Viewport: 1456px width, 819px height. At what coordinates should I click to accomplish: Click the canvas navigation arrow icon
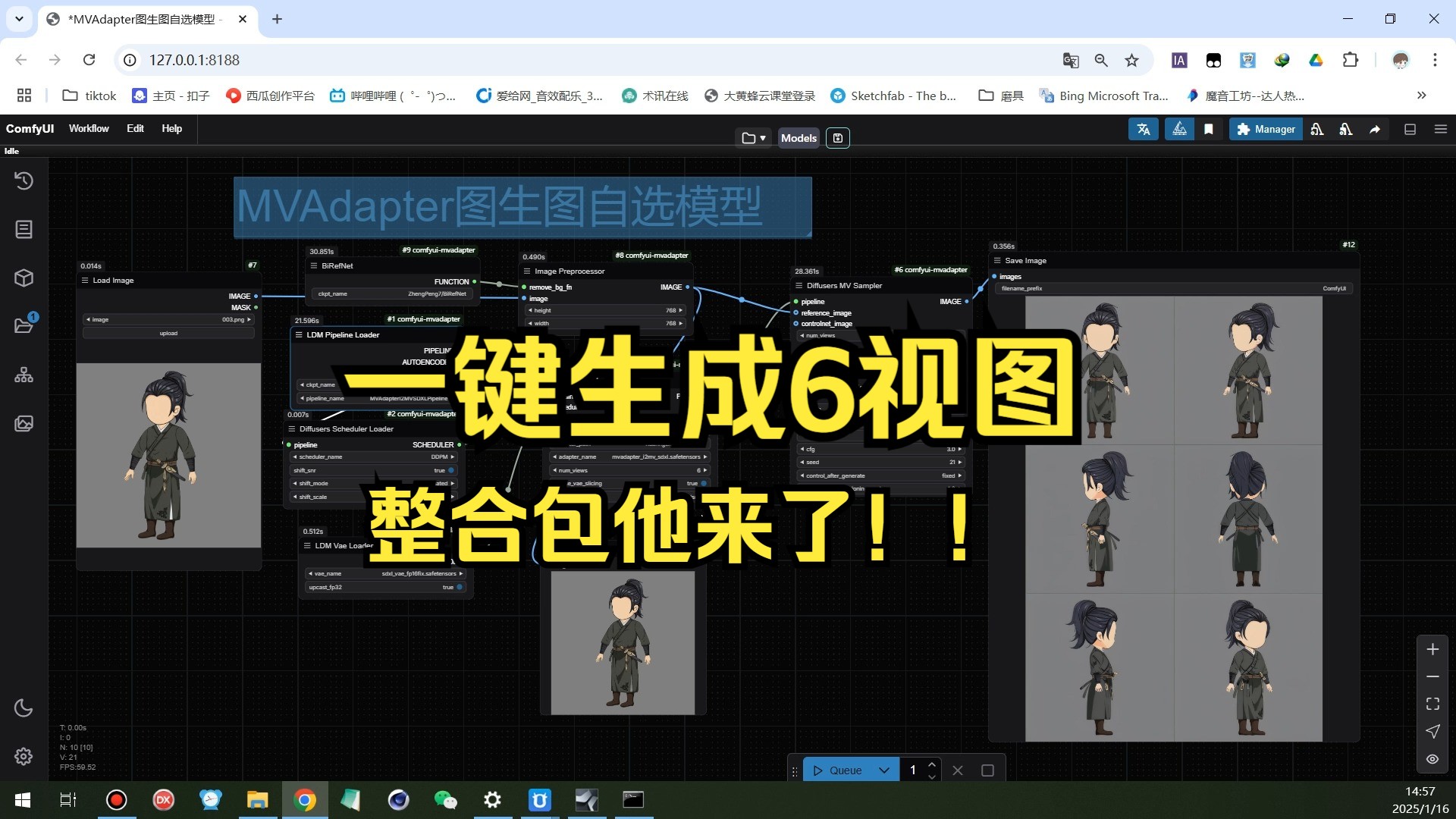pyautogui.click(x=1432, y=732)
